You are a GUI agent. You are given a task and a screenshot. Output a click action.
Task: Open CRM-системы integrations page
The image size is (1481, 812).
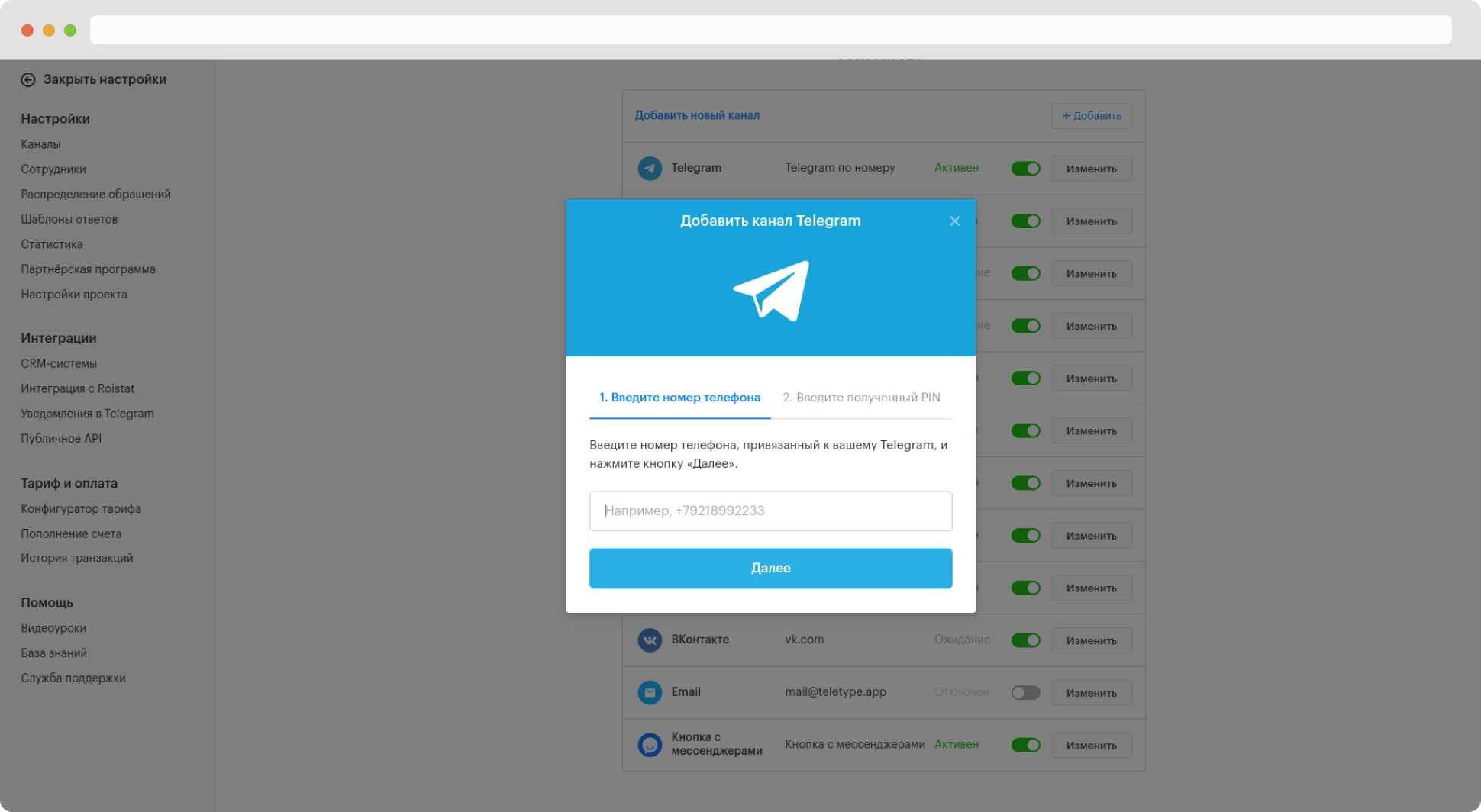(59, 363)
